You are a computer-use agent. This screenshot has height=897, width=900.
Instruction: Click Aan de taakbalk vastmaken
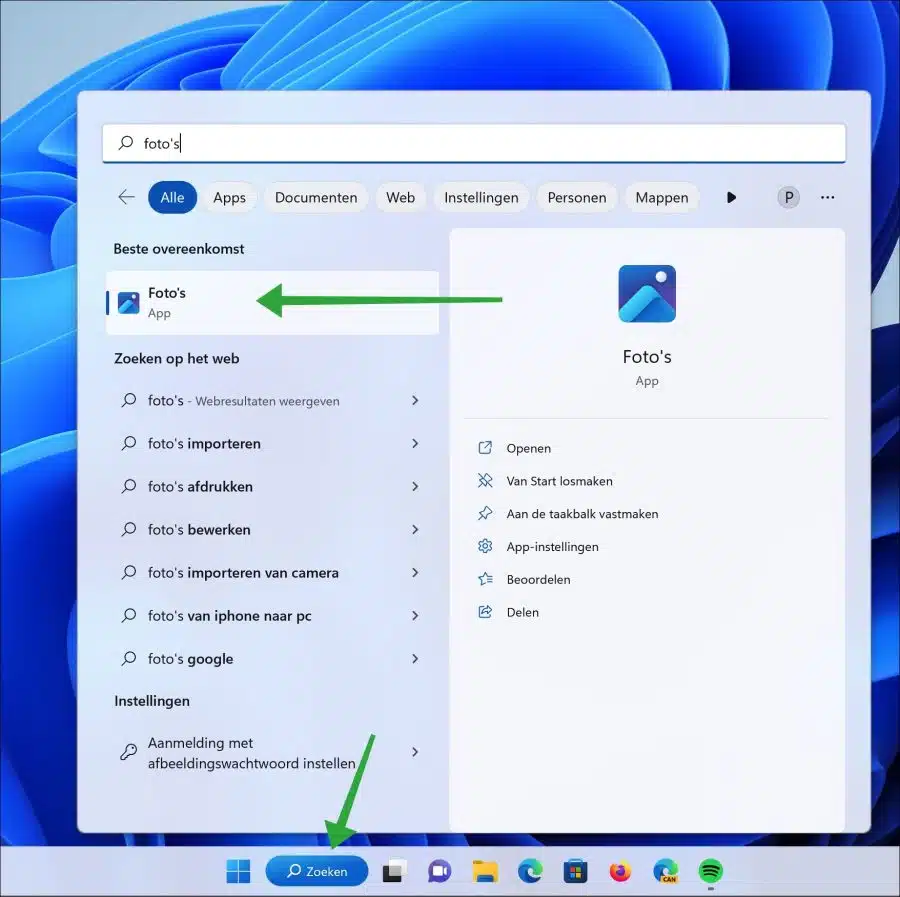[x=582, y=514]
